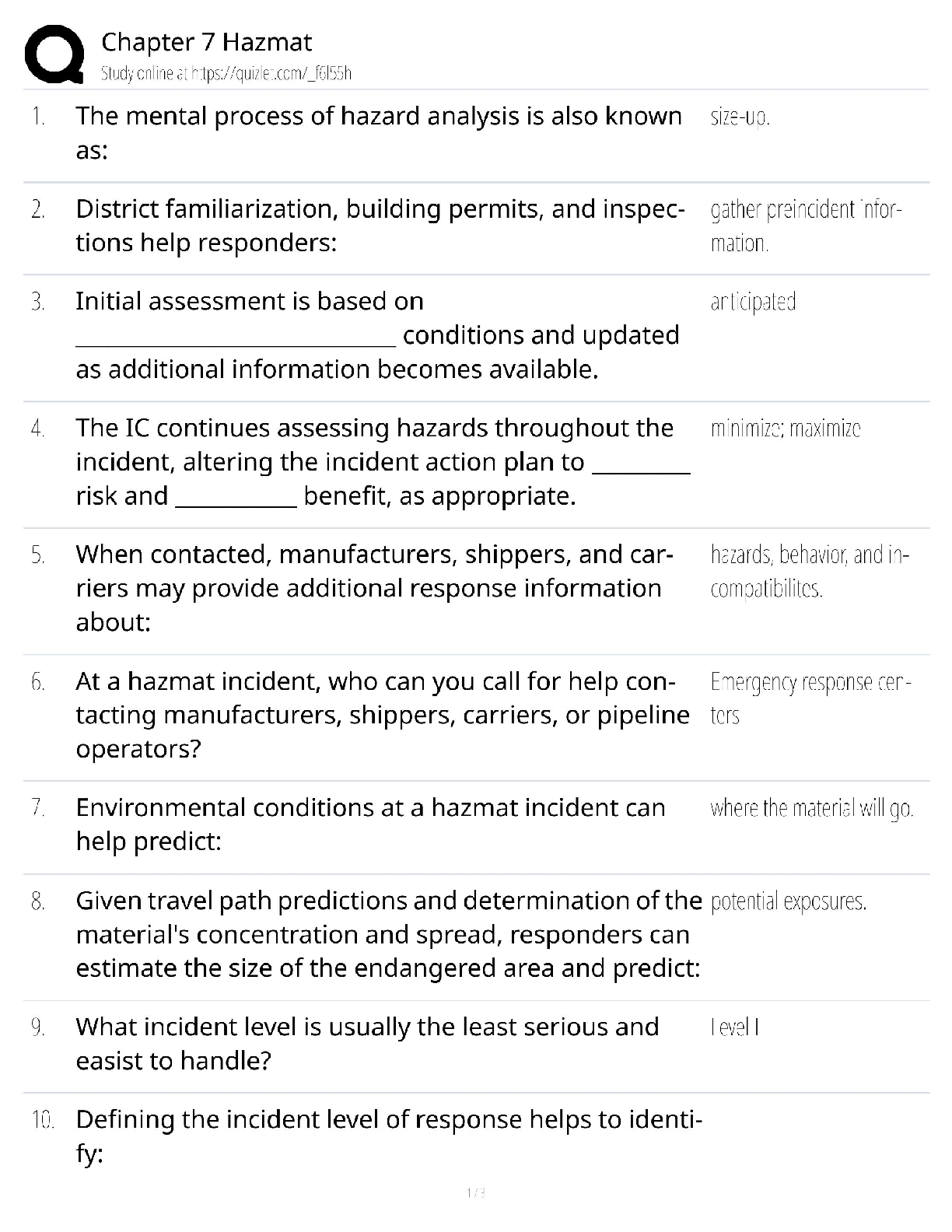The image size is (952, 1232).
Task: Click the answer "potential exposures."
Action: click(788, 901)
